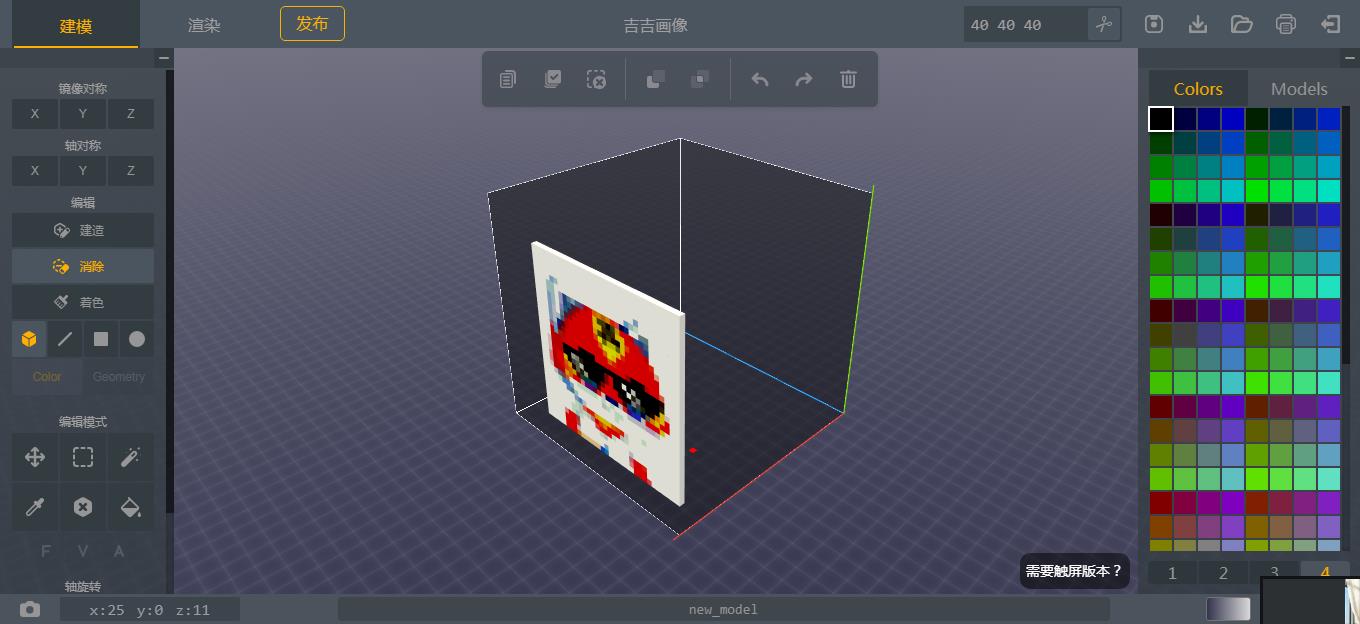Choose the square brush shape

101,339
